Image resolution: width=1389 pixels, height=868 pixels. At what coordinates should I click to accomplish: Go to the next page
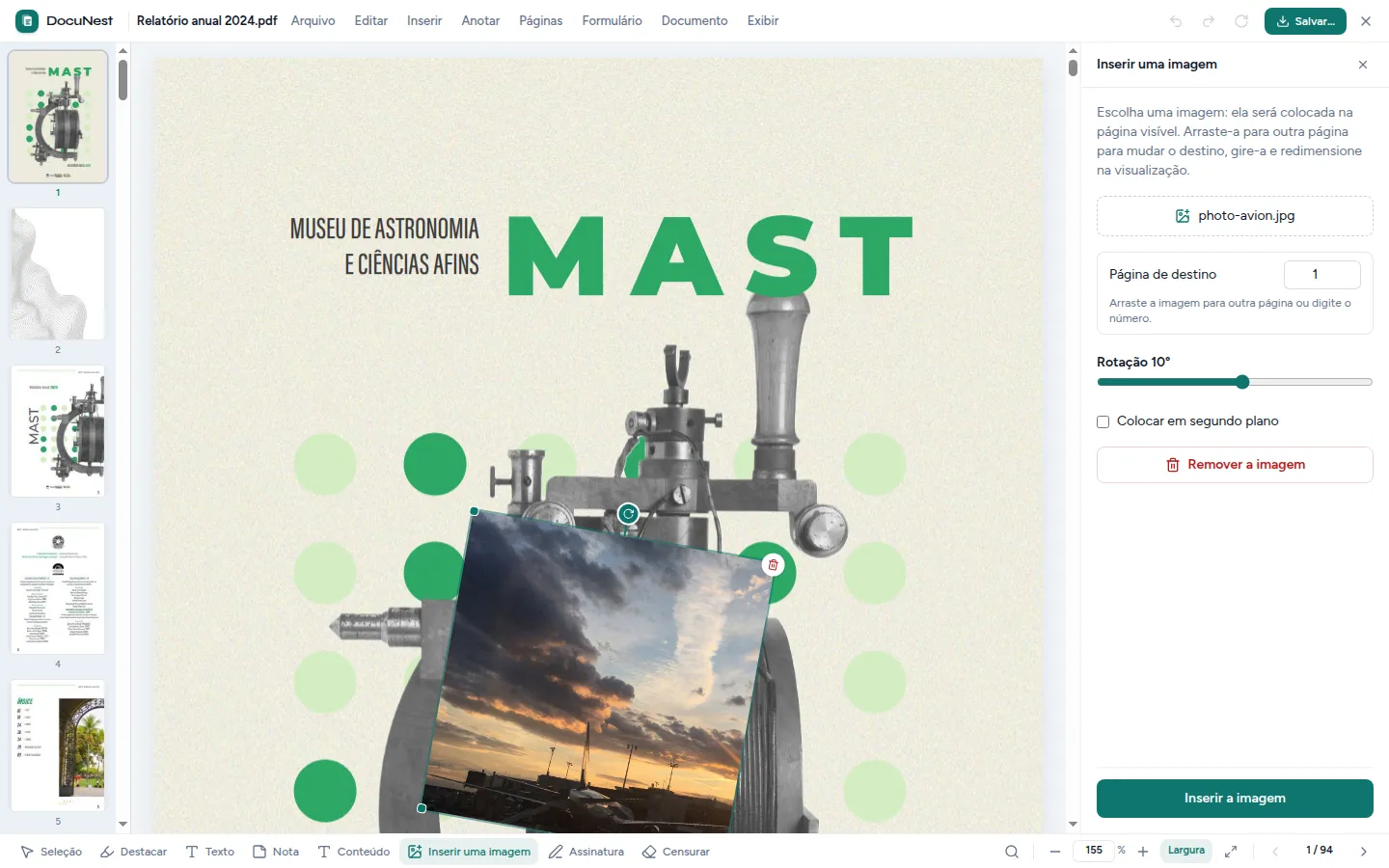(x=1364, y=852)
